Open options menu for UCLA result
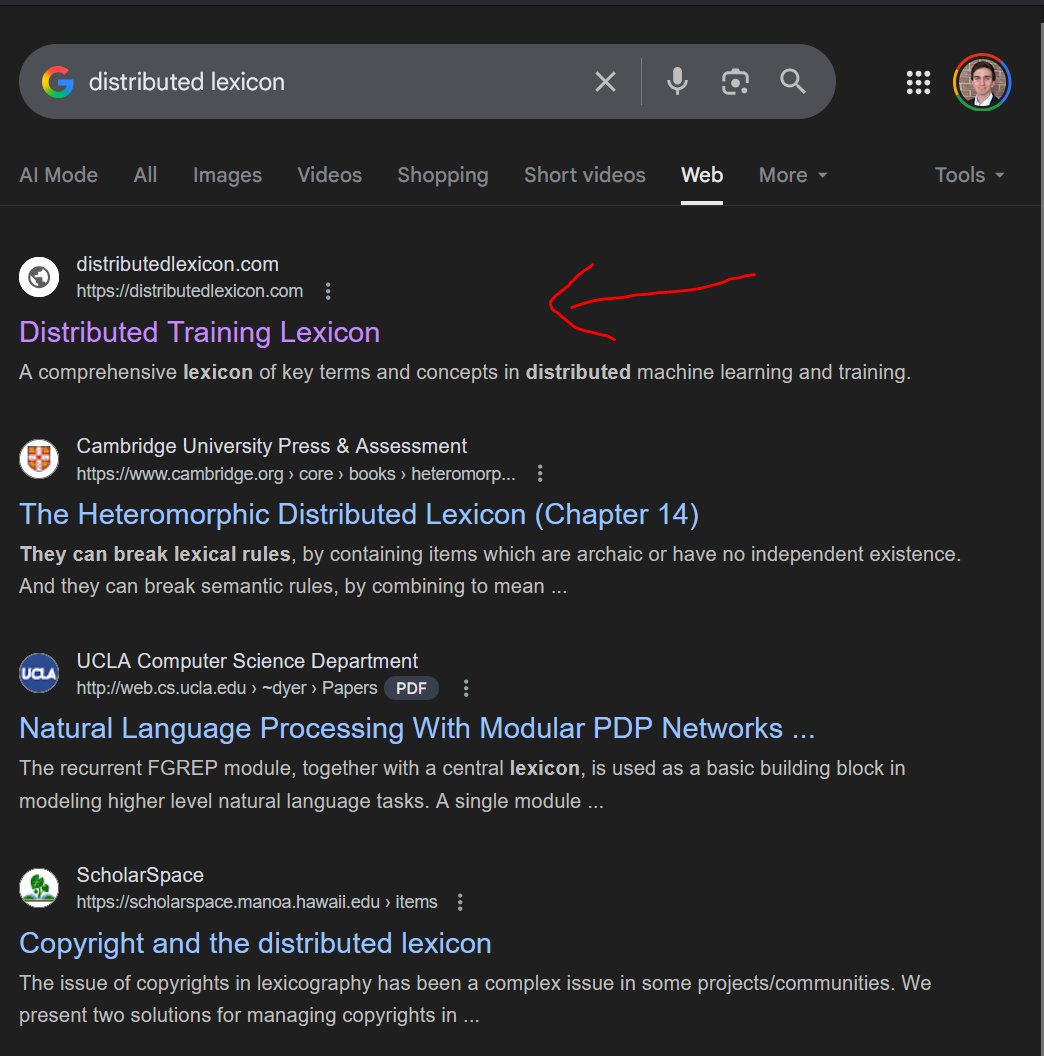Viewport: 1044px width, 1056px height. pos(465,688)
